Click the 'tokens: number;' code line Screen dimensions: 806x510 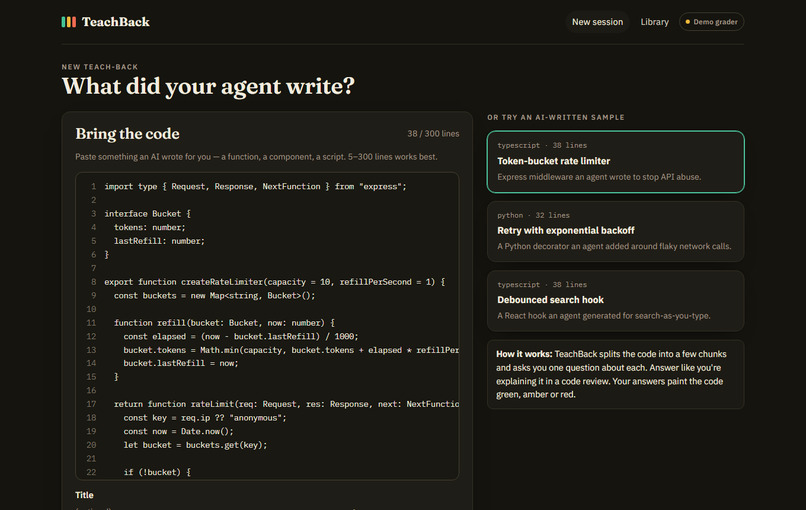(x=150, y=227)
